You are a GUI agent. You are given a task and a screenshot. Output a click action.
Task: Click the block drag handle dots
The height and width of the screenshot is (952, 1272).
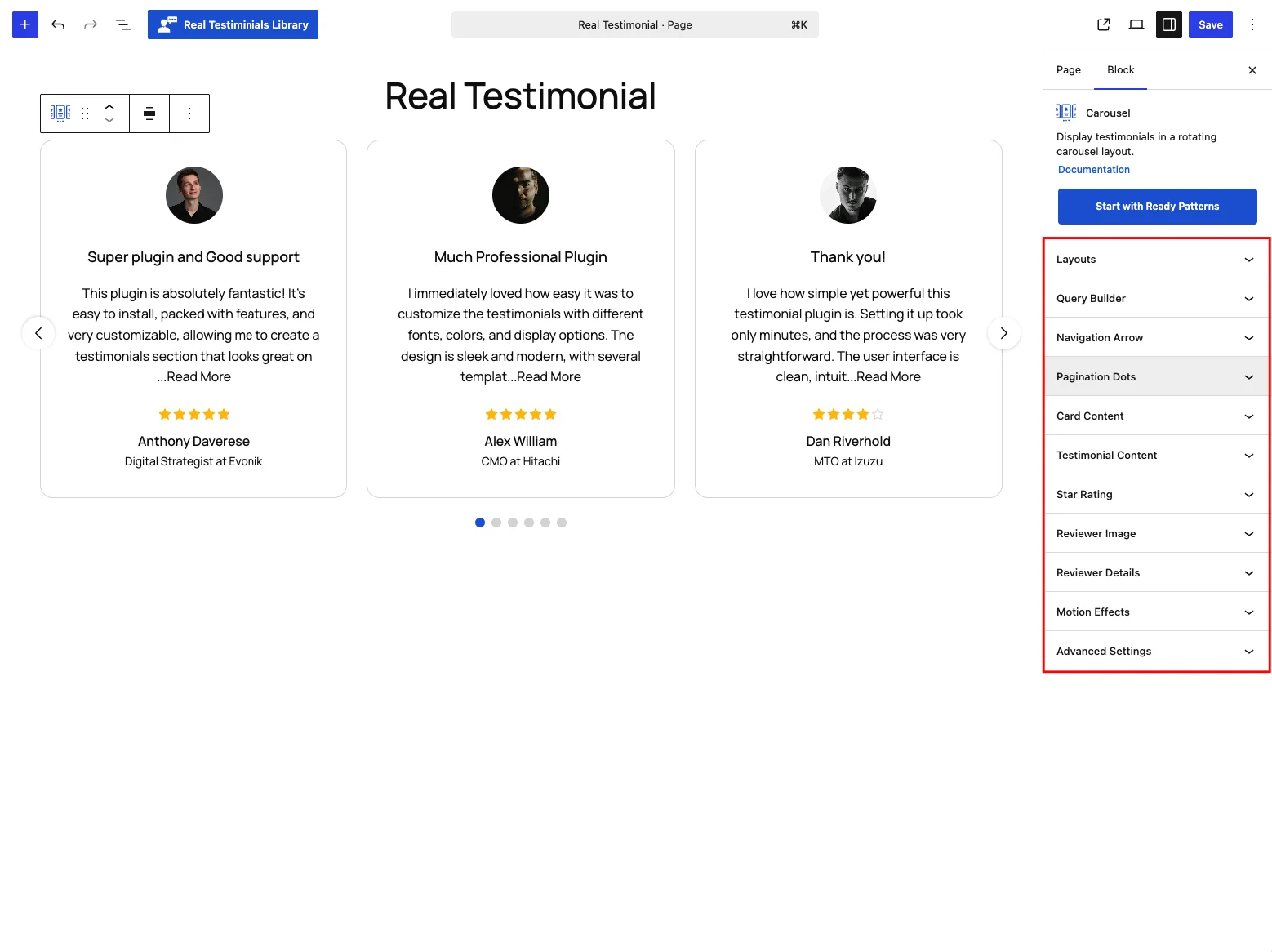coord(85,113)
